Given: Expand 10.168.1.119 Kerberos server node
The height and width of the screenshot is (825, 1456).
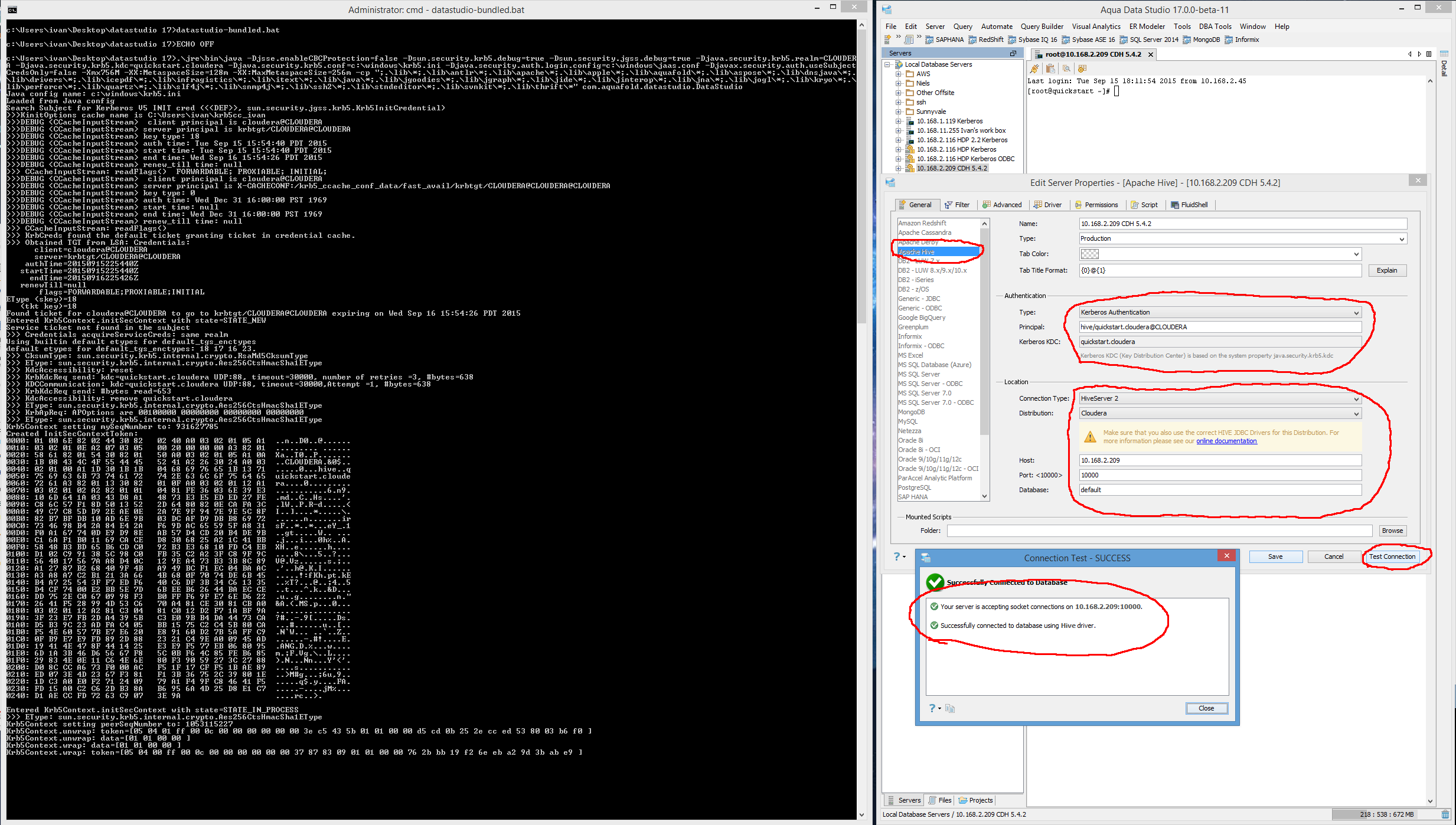Looking at the screenshot, I should tap(899, 121).
